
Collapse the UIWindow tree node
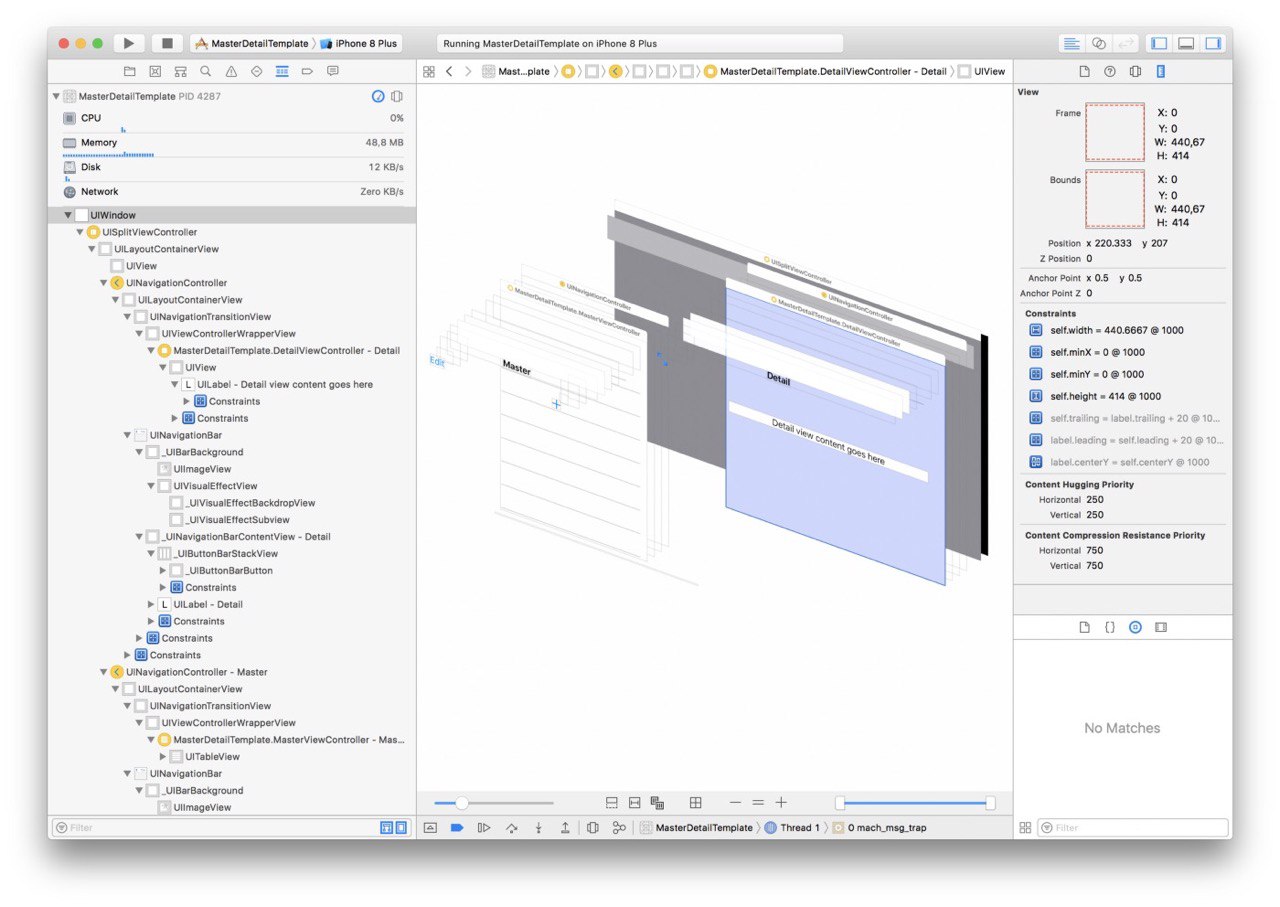coord(68,215)
